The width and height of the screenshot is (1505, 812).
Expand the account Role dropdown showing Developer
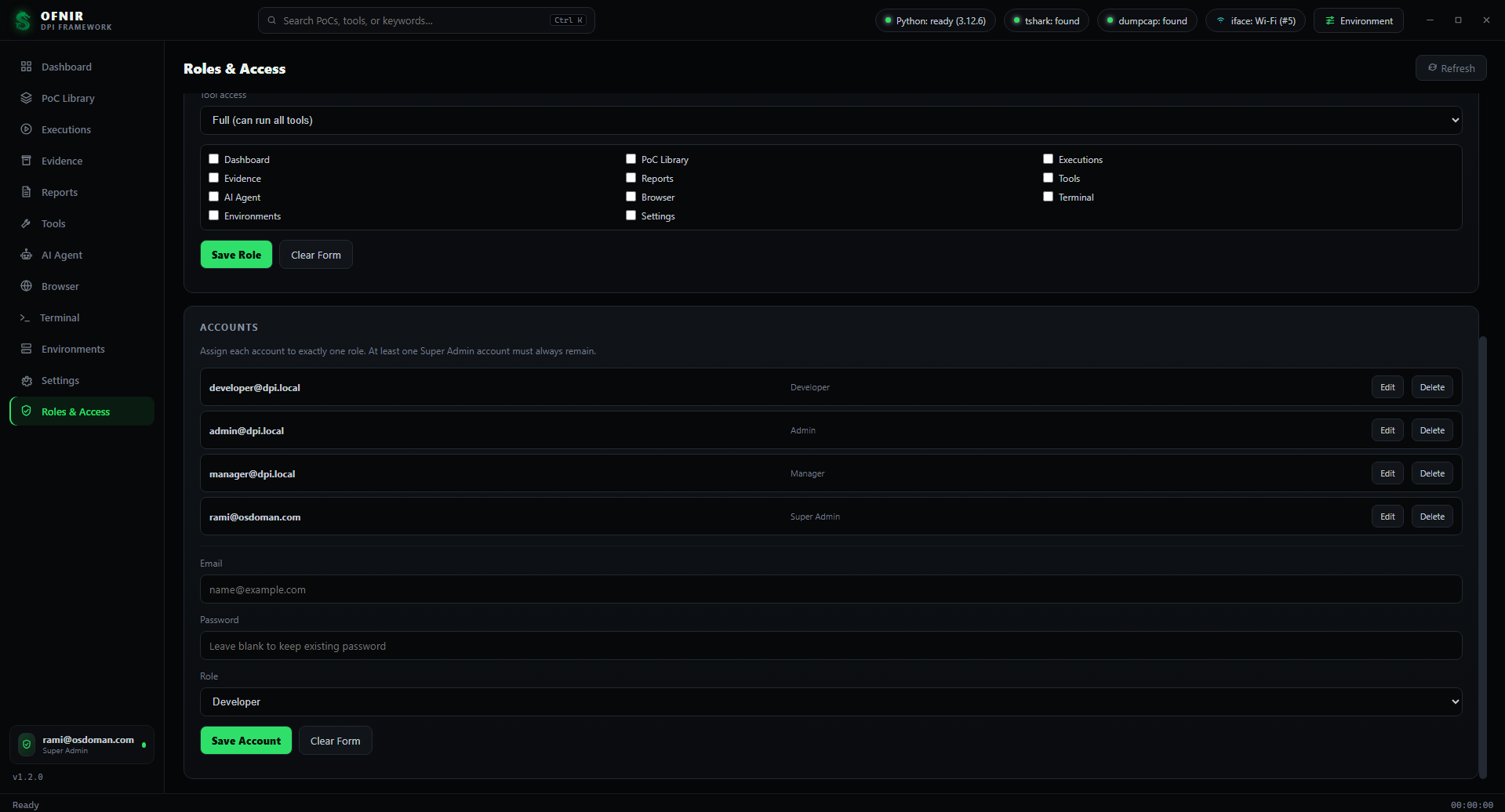click(831, 701)
